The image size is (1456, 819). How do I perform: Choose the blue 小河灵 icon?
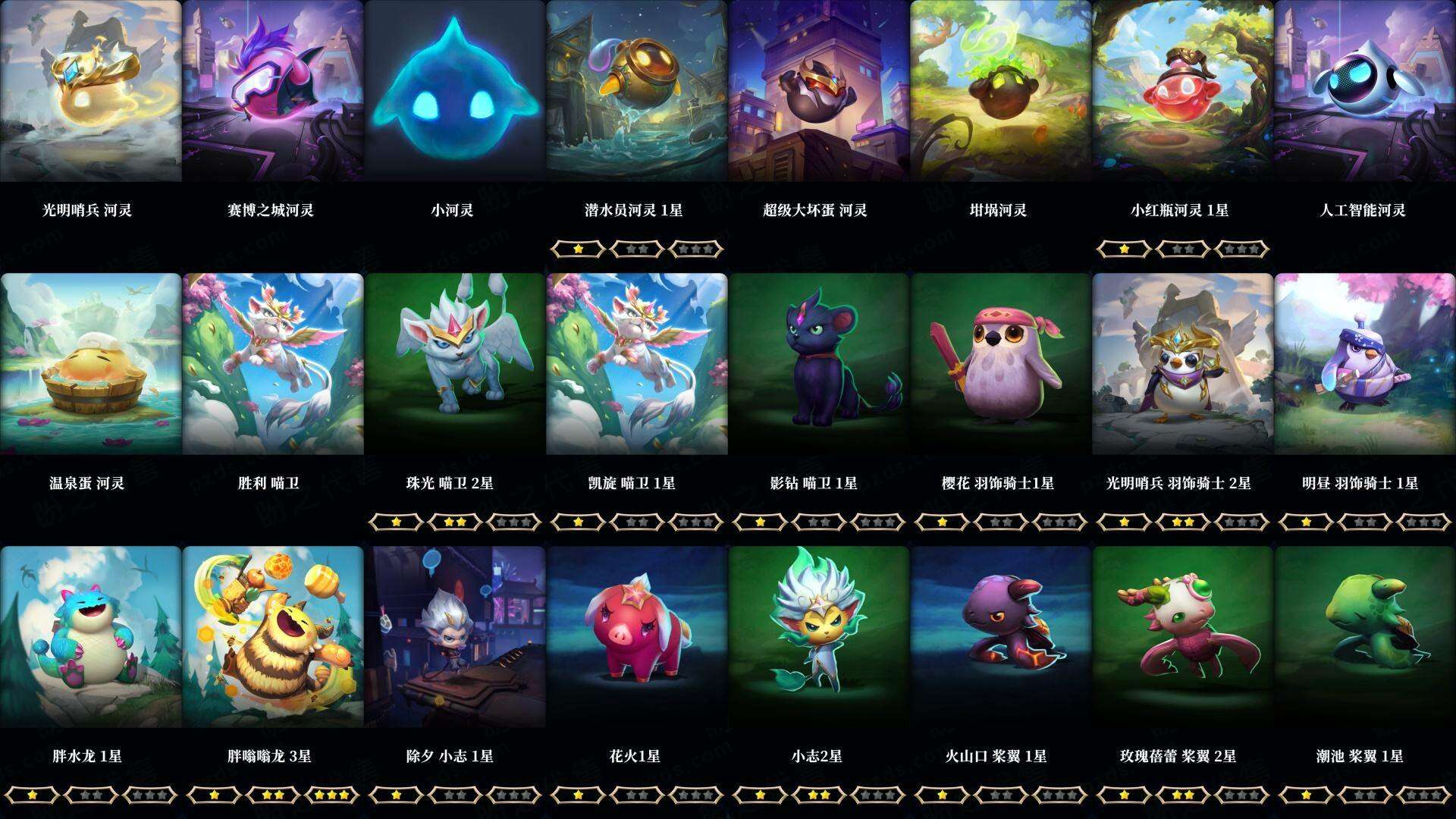click(455, 91)
